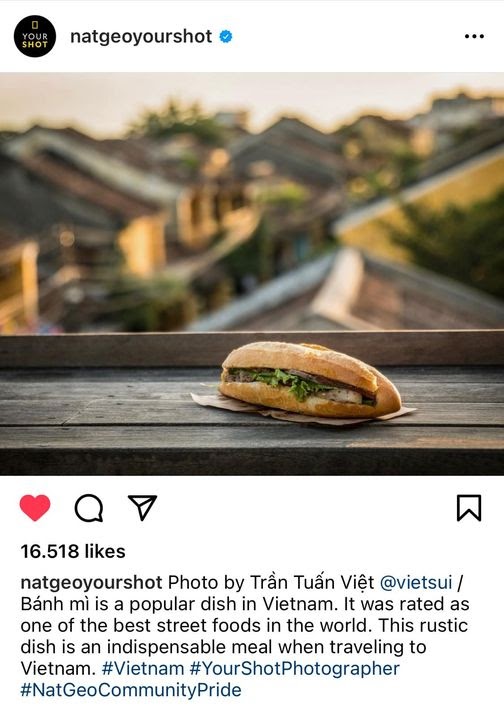The width and height of the screenshot is (504, 720).
Task: Open the #Vietnam hashtag
Action: pyautogui.click(x=143, y=668)
